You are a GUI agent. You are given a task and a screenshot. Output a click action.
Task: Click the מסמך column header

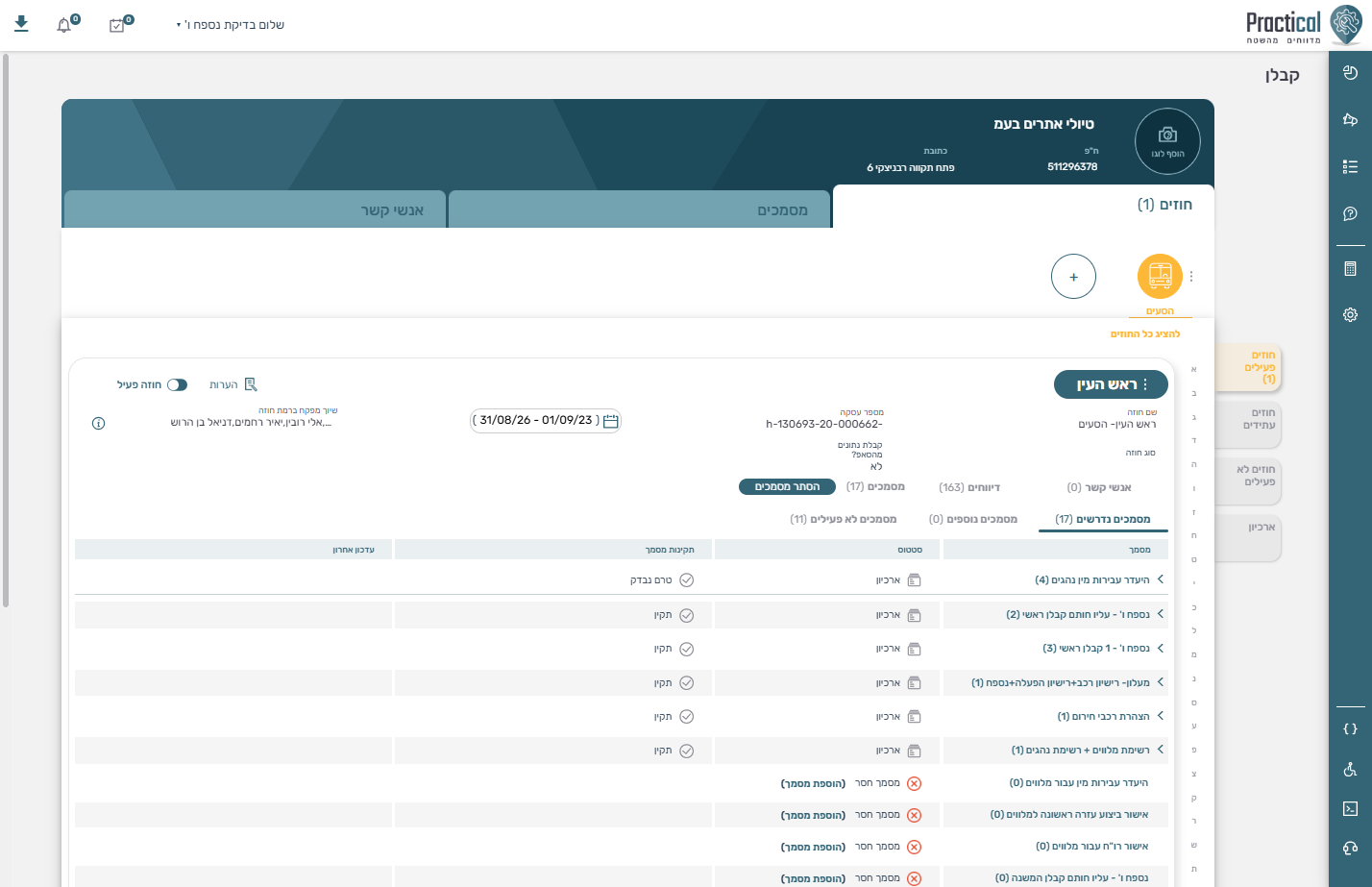click(1055, 550)
